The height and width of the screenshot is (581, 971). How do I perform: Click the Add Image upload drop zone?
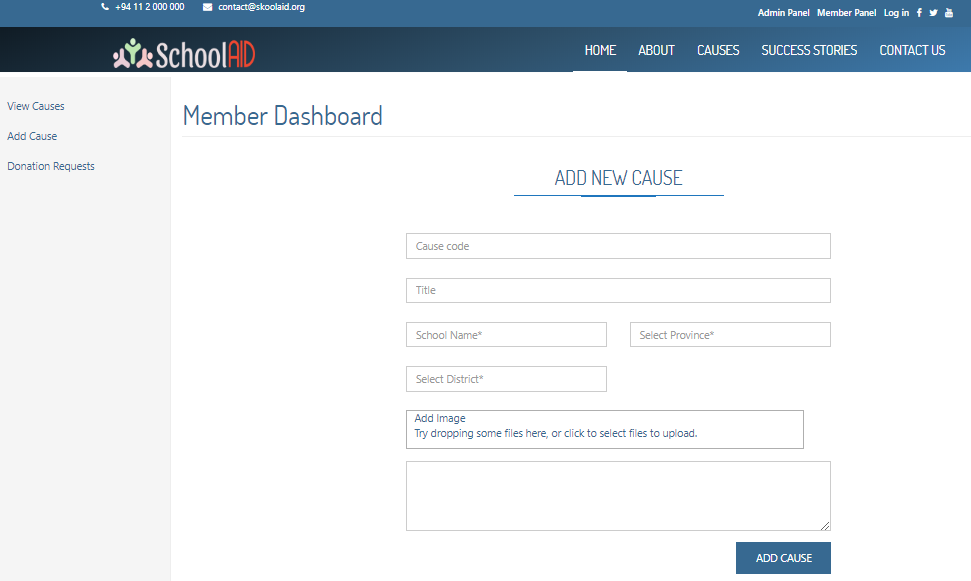coord(604,429)
